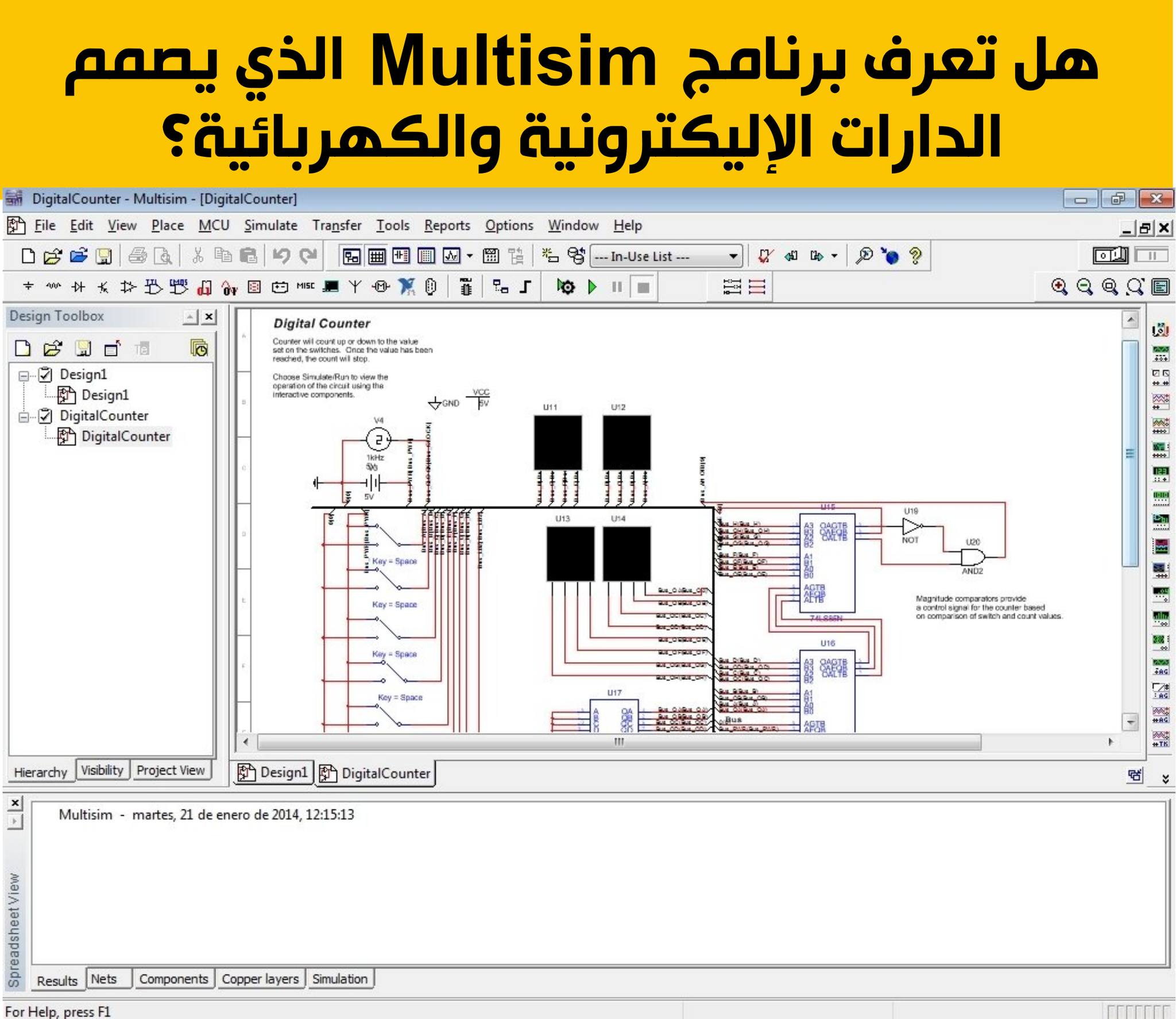This screenshot has width=1176, height=1019.
Task: Click the New file icon in main toolbar
Action: [28, 256]
